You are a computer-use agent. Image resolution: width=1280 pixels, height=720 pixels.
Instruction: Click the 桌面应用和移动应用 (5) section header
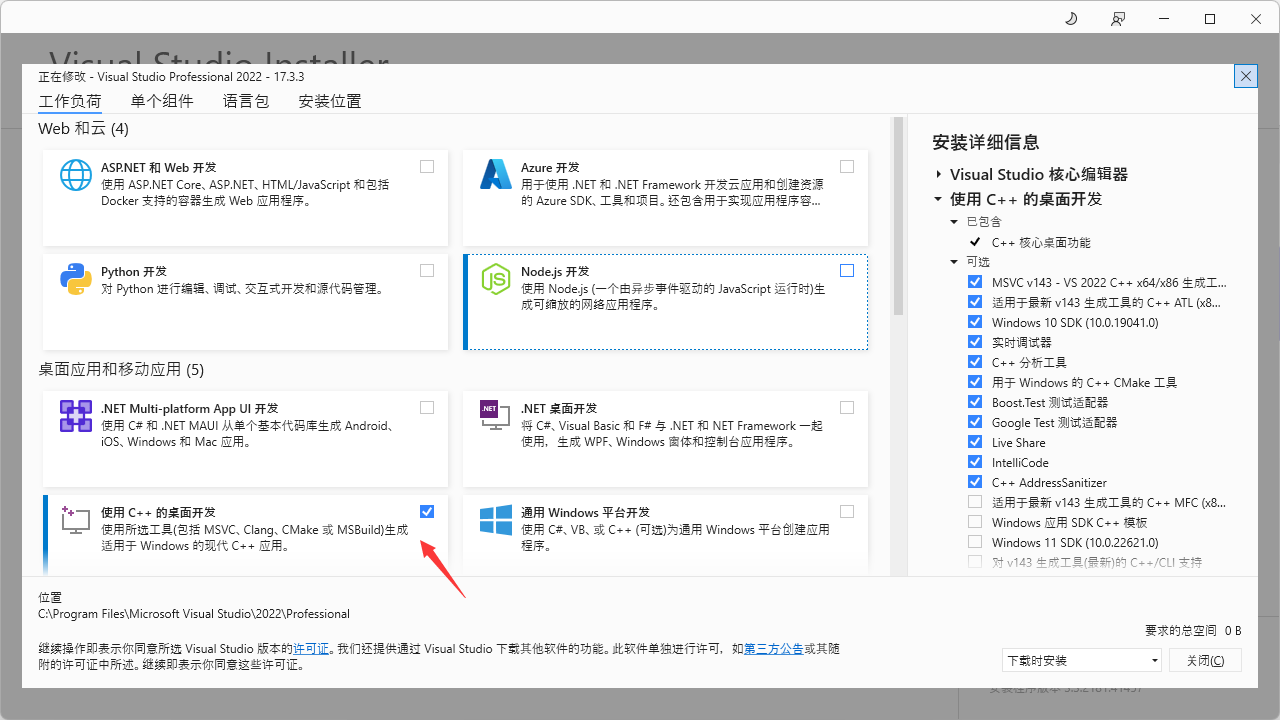[121, 369]
